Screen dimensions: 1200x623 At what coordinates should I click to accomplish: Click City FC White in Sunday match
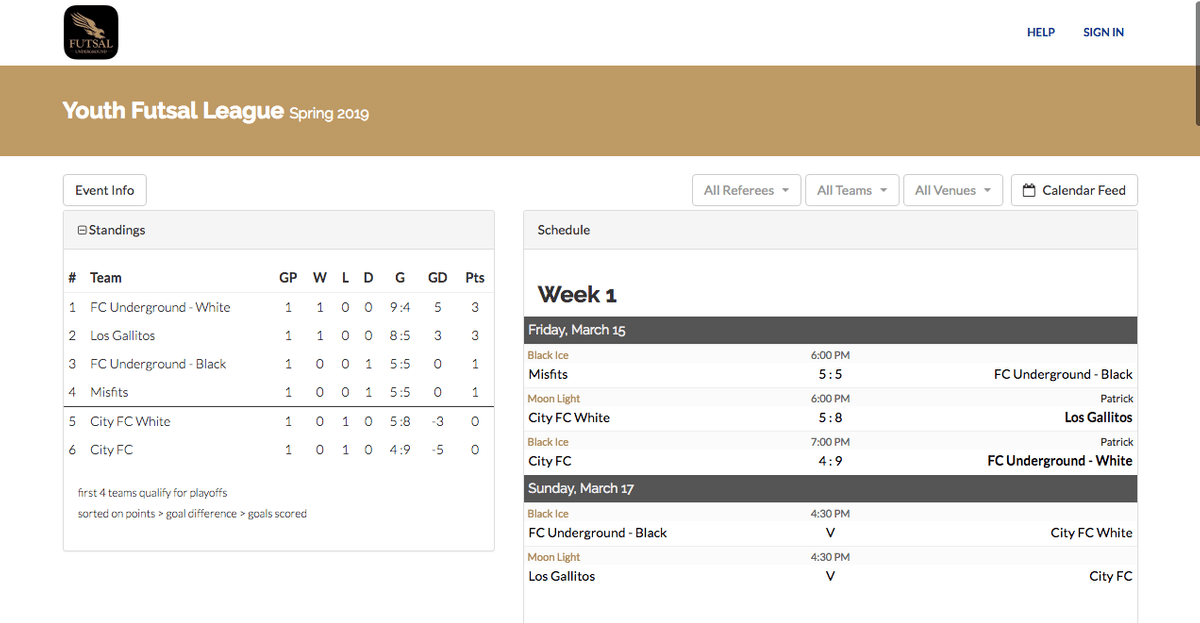click(1091, 533)
